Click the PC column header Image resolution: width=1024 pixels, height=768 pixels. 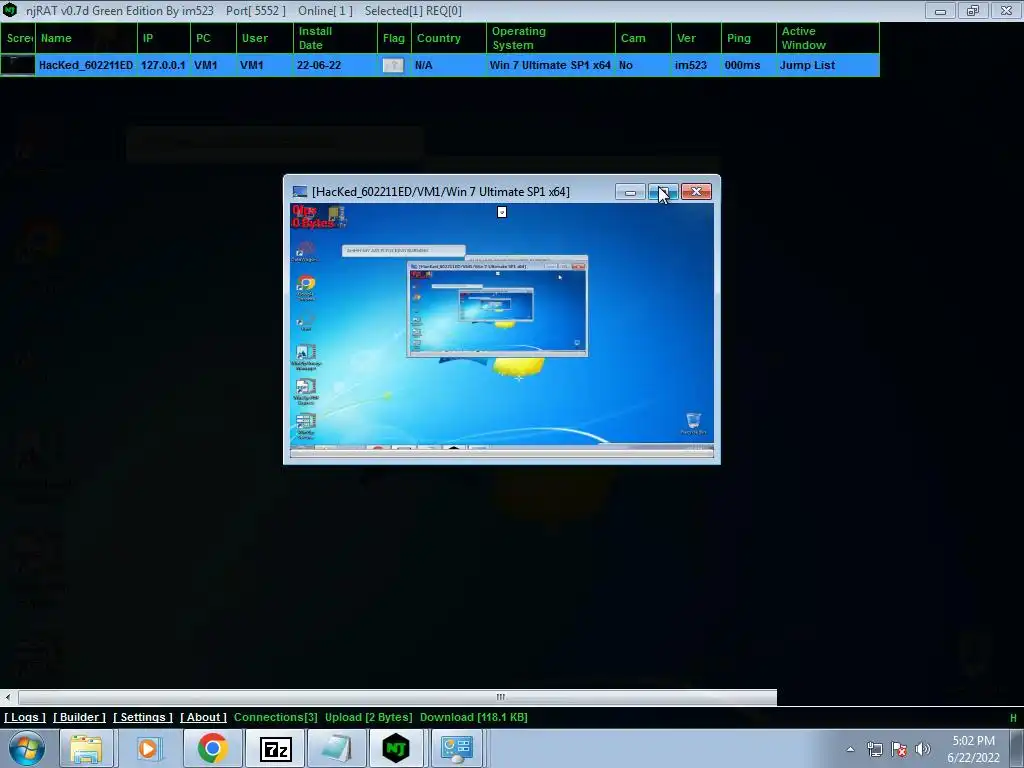click(214, 38)
